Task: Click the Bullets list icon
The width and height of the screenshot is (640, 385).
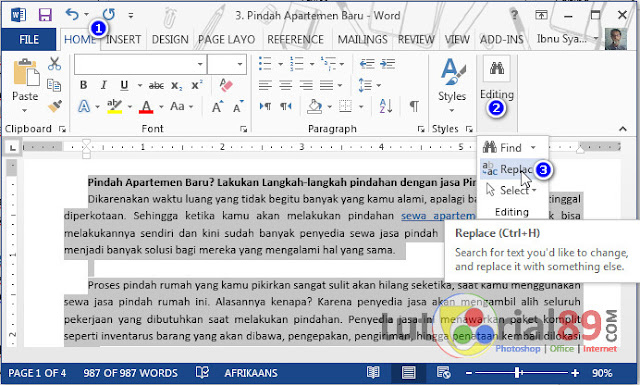Action: click(x=265, y=64)
